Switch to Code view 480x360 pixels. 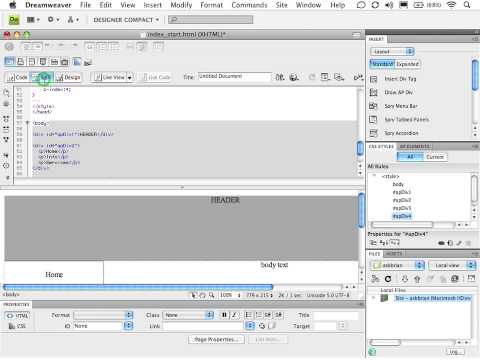(17, 77)
